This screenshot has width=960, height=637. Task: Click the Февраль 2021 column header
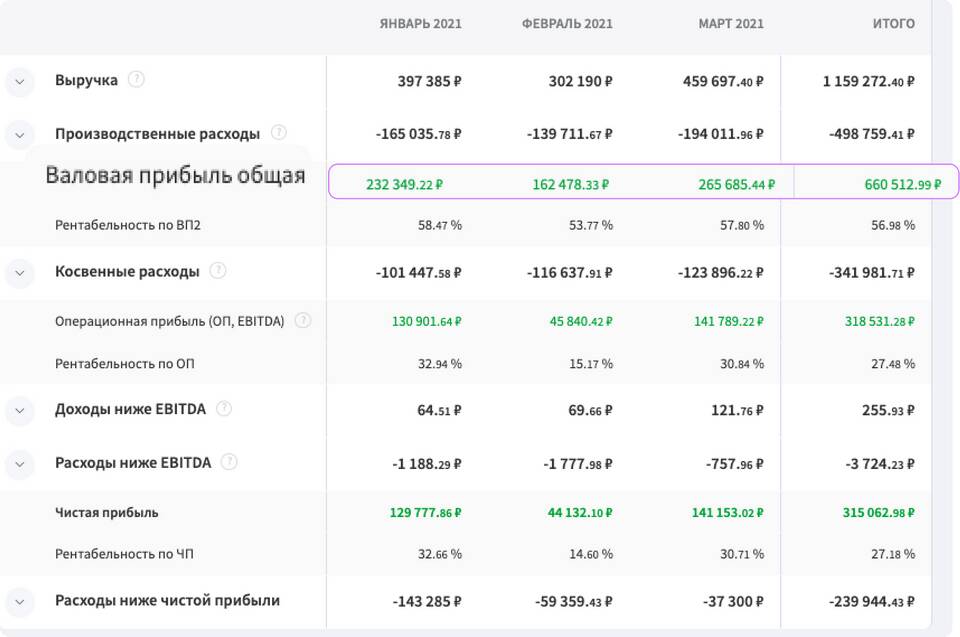point(567,24)
